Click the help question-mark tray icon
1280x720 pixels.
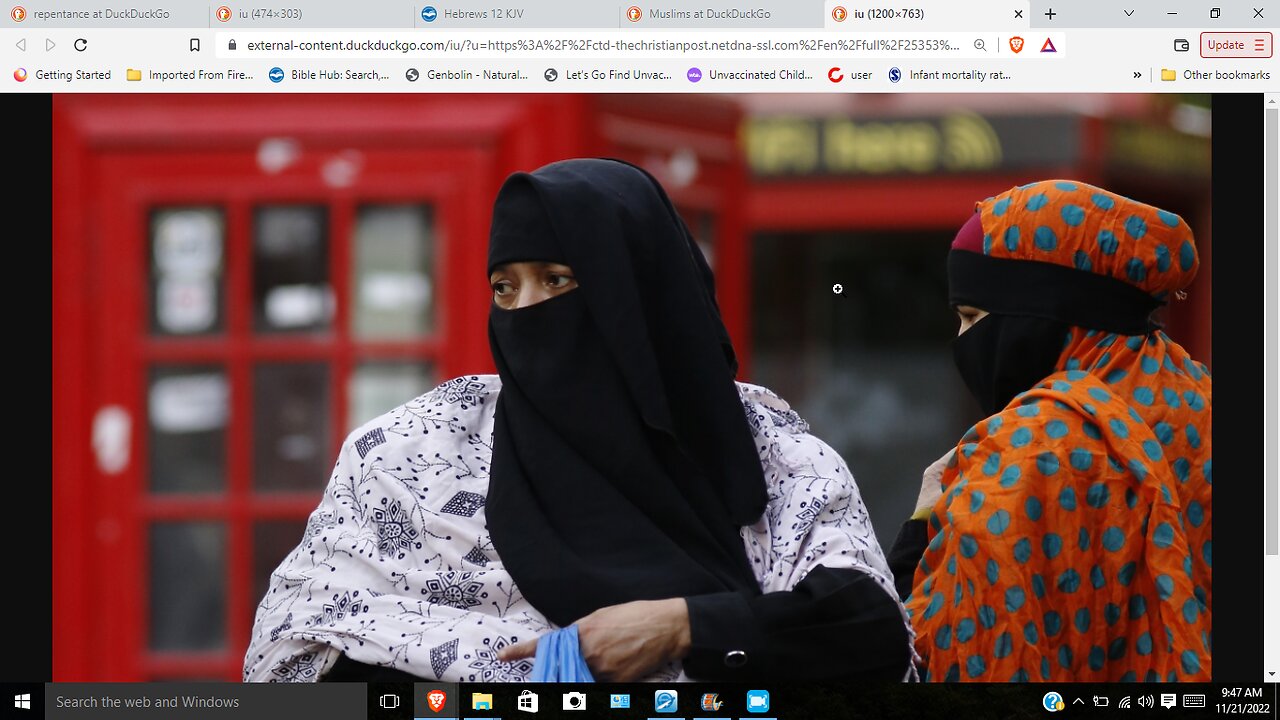click(1052, 701)
